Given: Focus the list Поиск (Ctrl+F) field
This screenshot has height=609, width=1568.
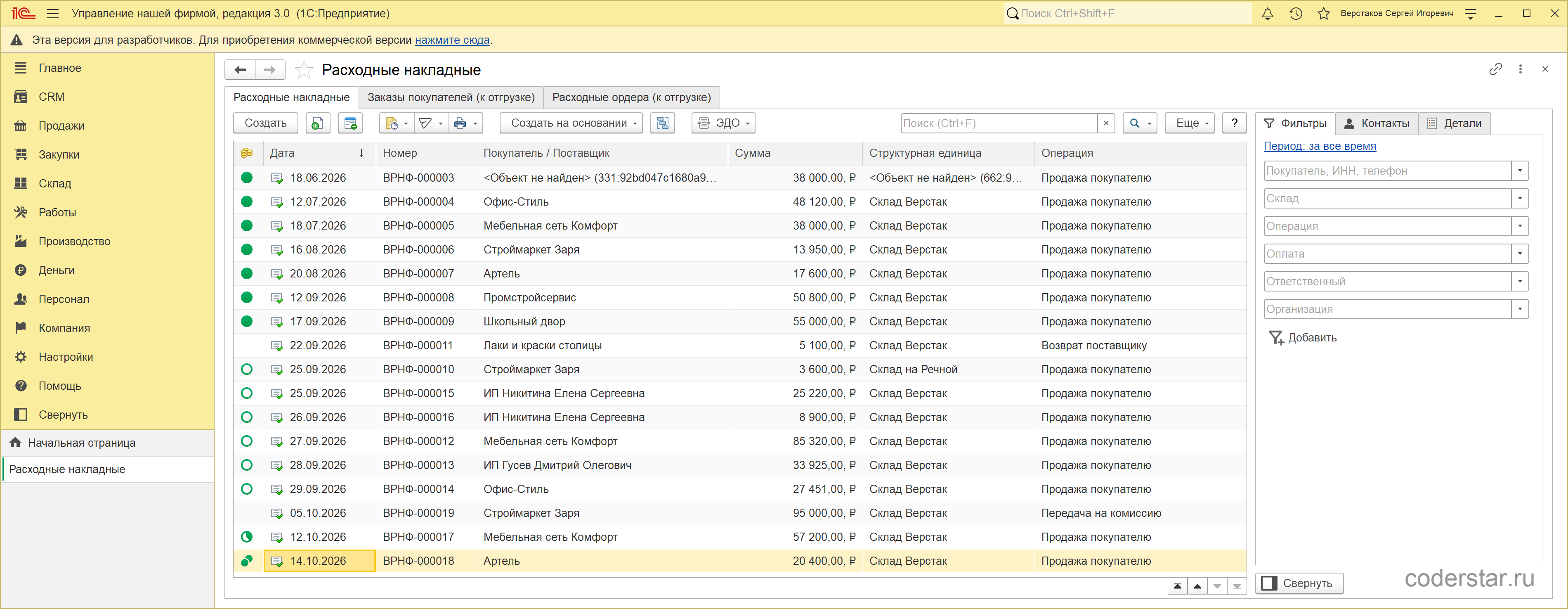Looking at the screenshot, I should point(999,123).
